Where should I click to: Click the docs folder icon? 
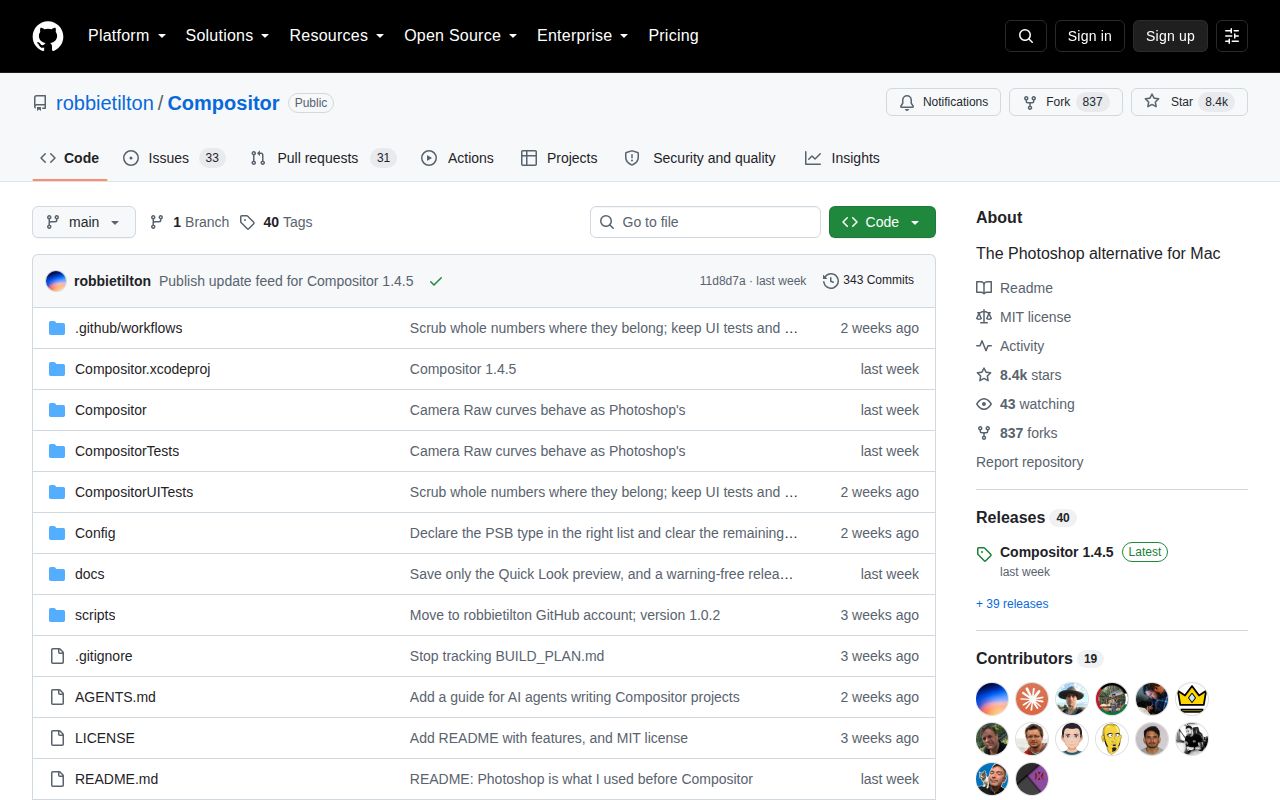(x=57, y=574)
